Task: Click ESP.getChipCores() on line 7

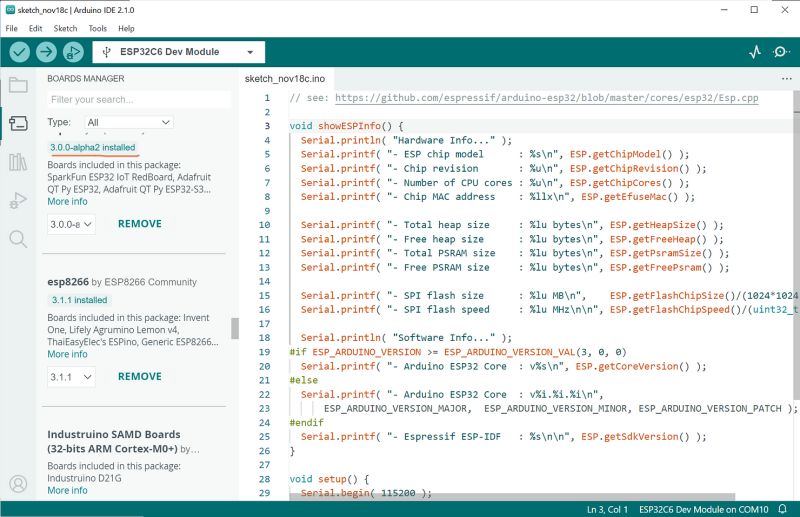Action: pyautogui.click(x=623, y=183)
